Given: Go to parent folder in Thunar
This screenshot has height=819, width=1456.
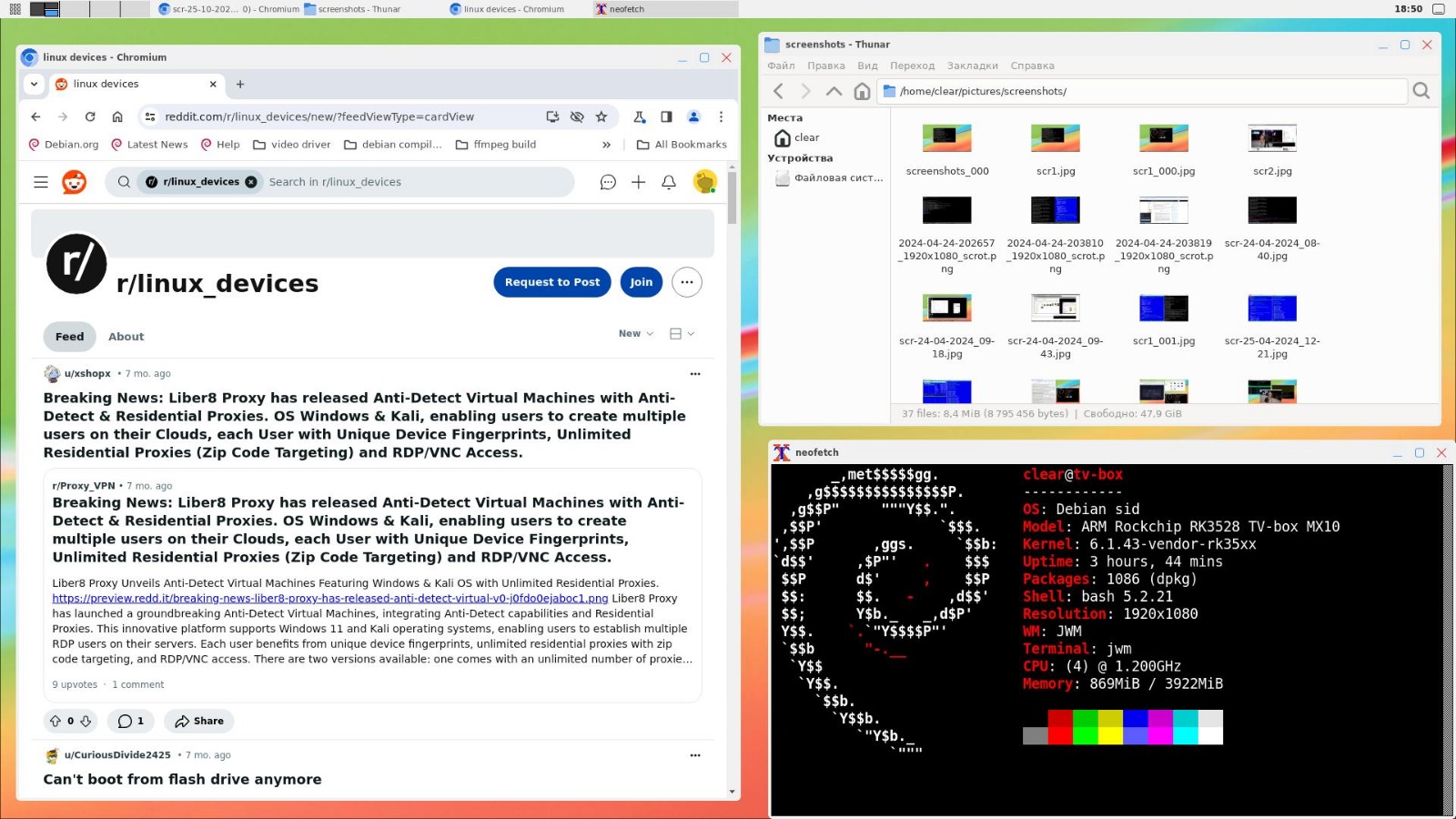Looking at the screenshot, I should 834,91.
